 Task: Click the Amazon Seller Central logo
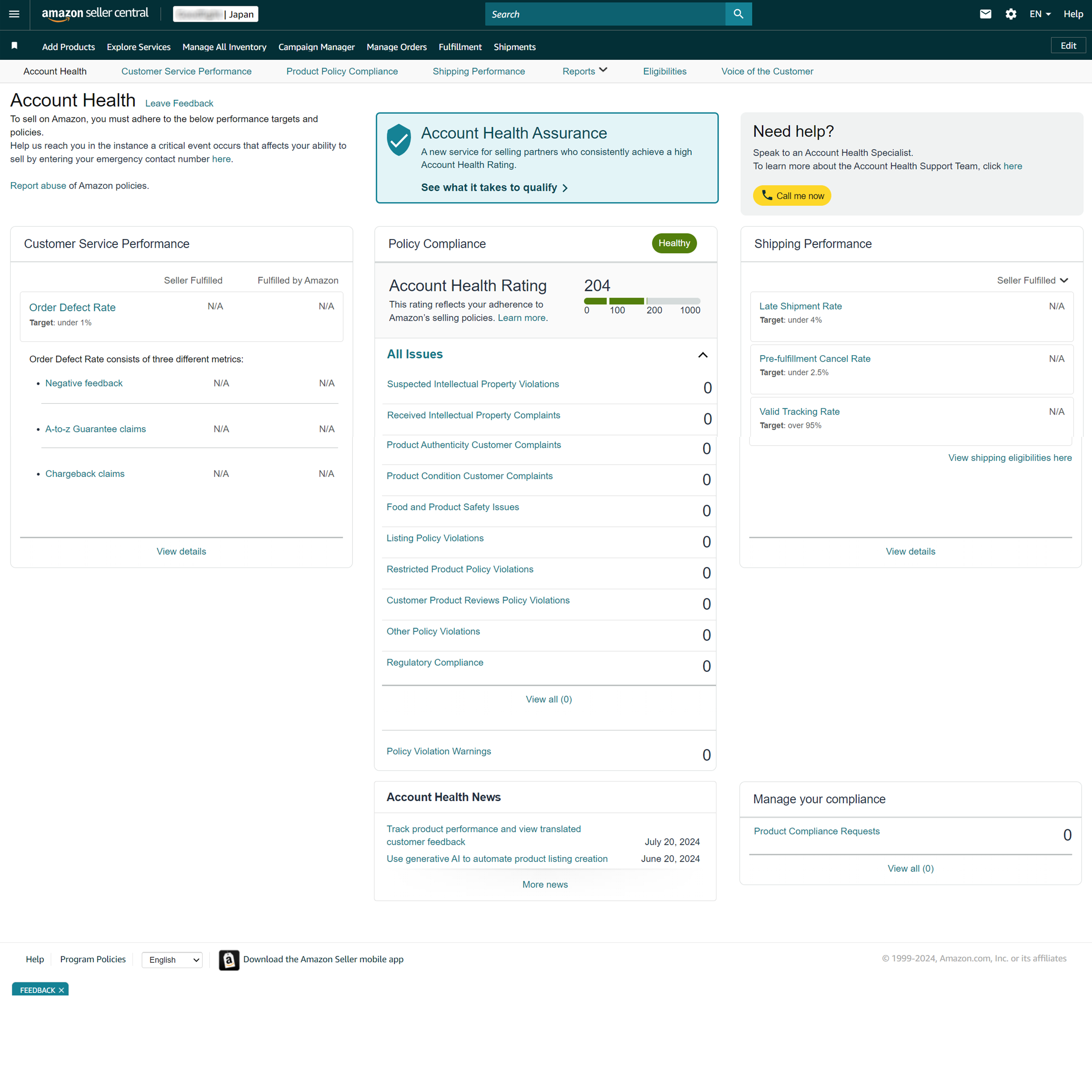point(95,14)
